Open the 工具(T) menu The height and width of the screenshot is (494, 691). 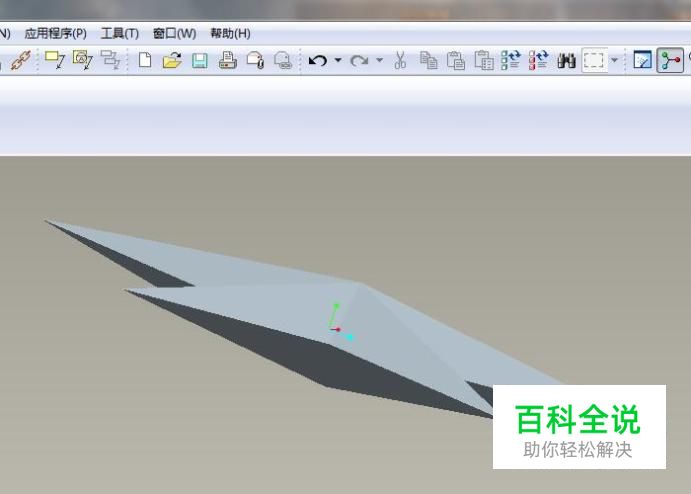point(120,33)
